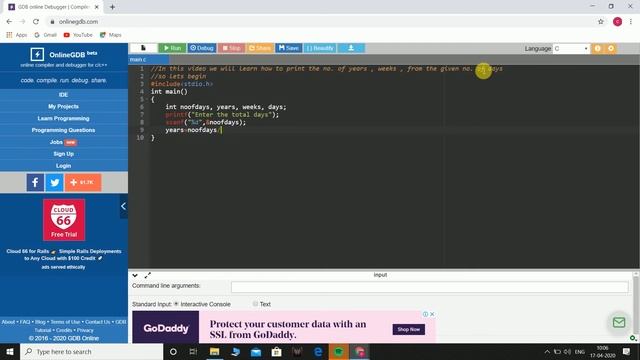This screenshot has width=640, height=360.
Task: Go back with the browser back arrow
Action: tap(9, 22)
